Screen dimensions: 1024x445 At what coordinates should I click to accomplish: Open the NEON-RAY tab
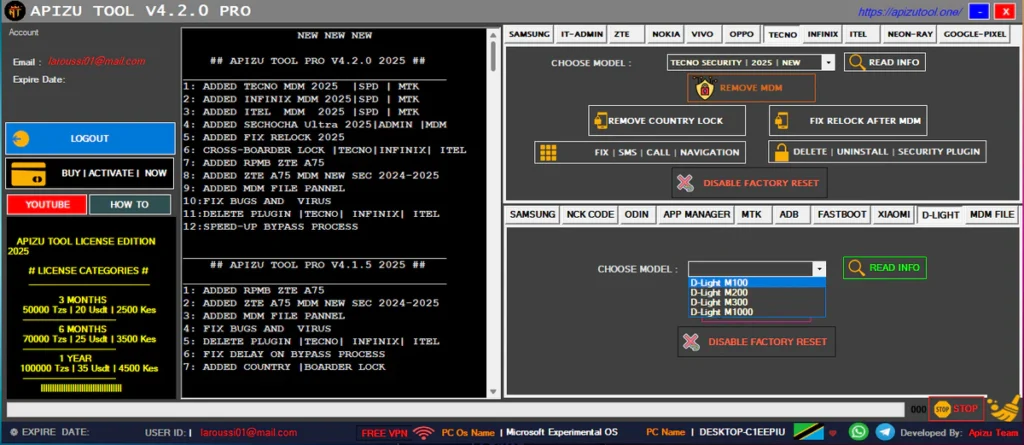point(909,34)
